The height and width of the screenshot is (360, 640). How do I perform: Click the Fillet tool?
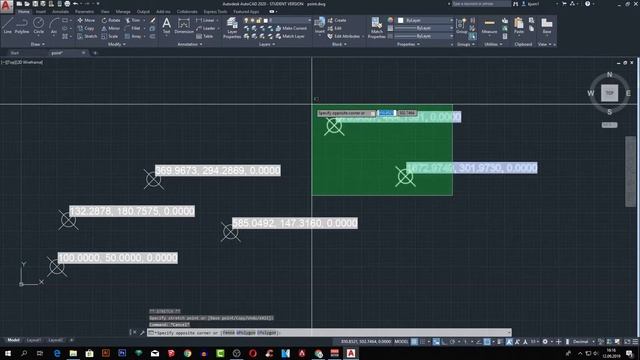[x=133, y=28]
